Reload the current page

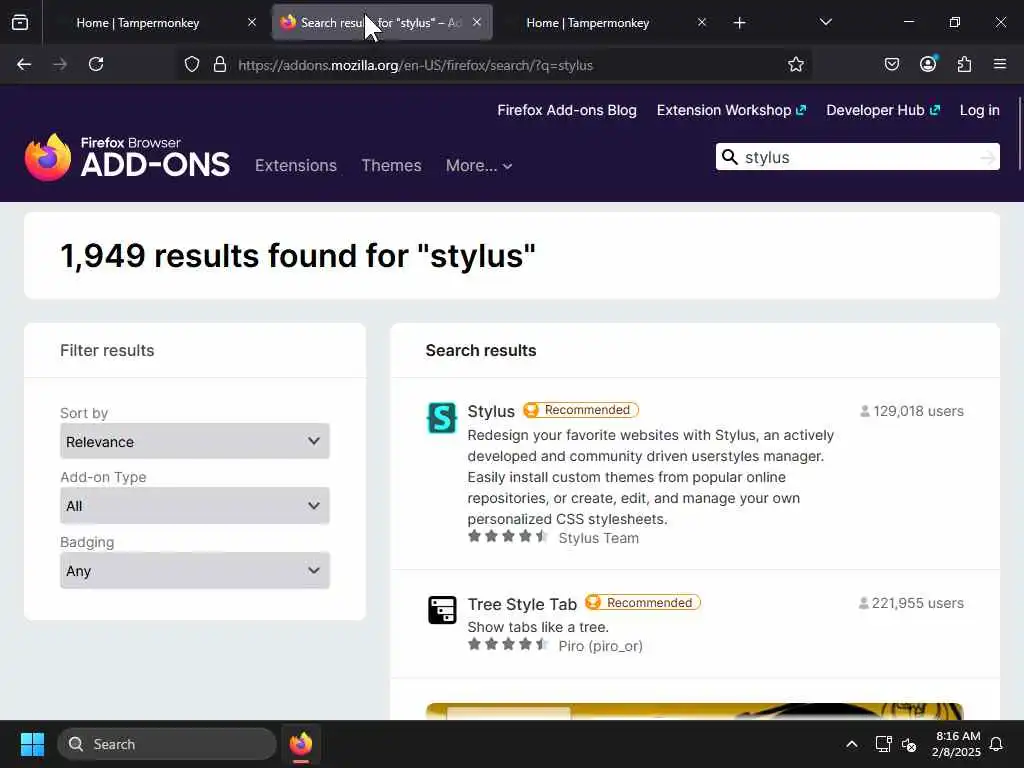(x=96, y=65)
